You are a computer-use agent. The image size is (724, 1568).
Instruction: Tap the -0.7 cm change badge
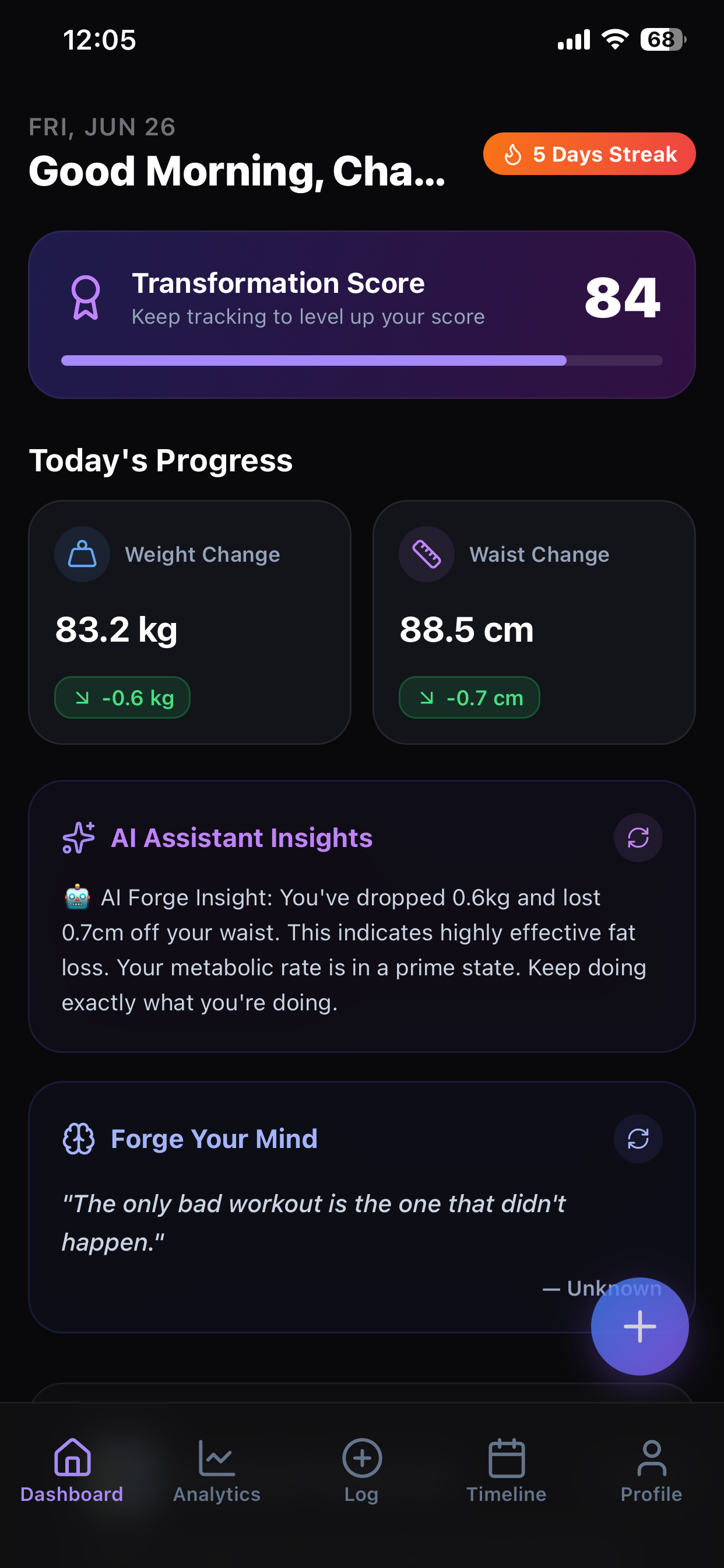[469, 698]
